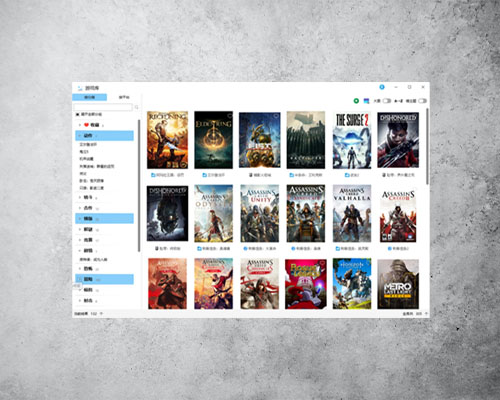Open Assassin's Creed Valhalla cover

click(x=352, y=213)
